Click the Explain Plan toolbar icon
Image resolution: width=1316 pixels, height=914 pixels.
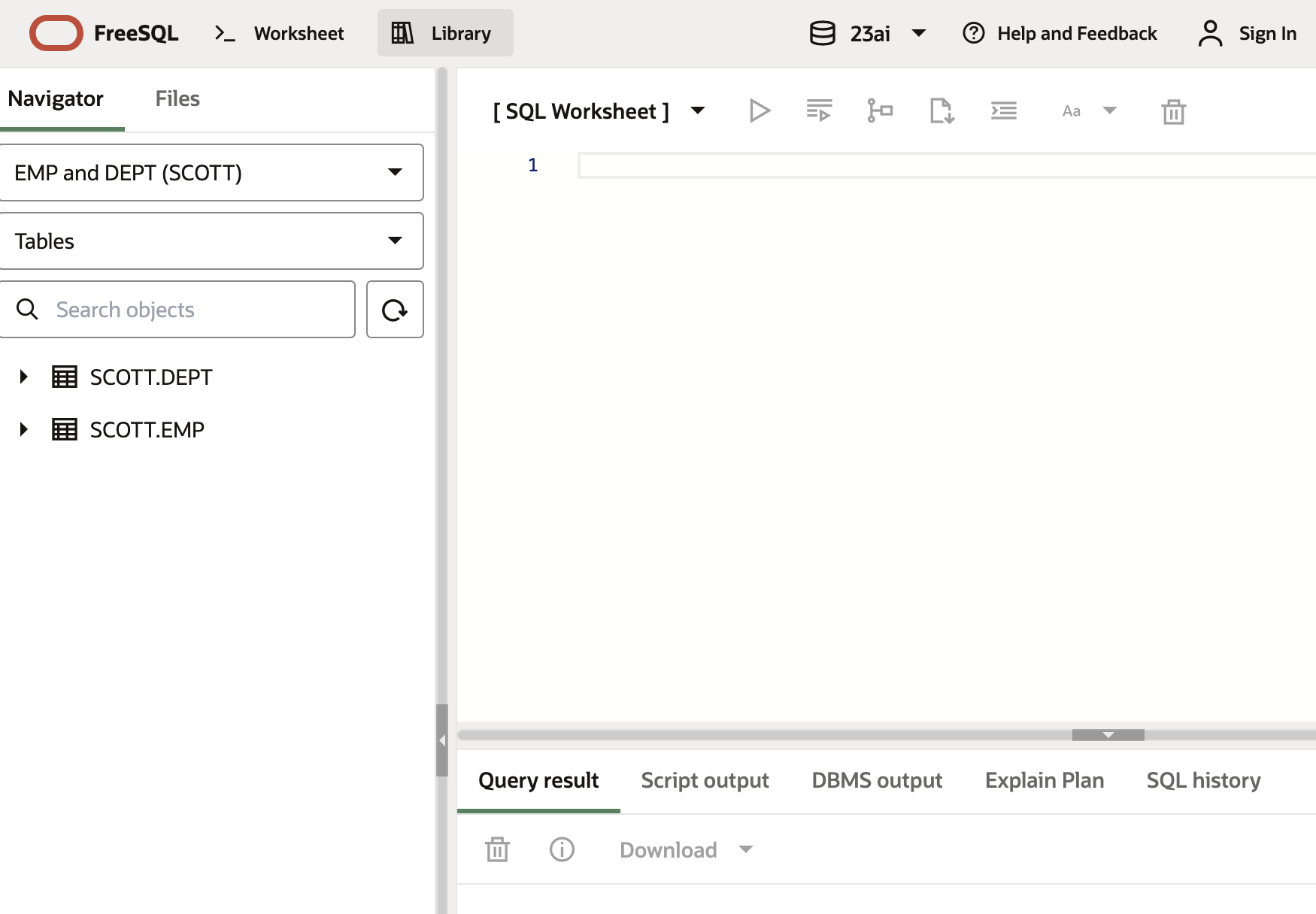click(879, 111)
